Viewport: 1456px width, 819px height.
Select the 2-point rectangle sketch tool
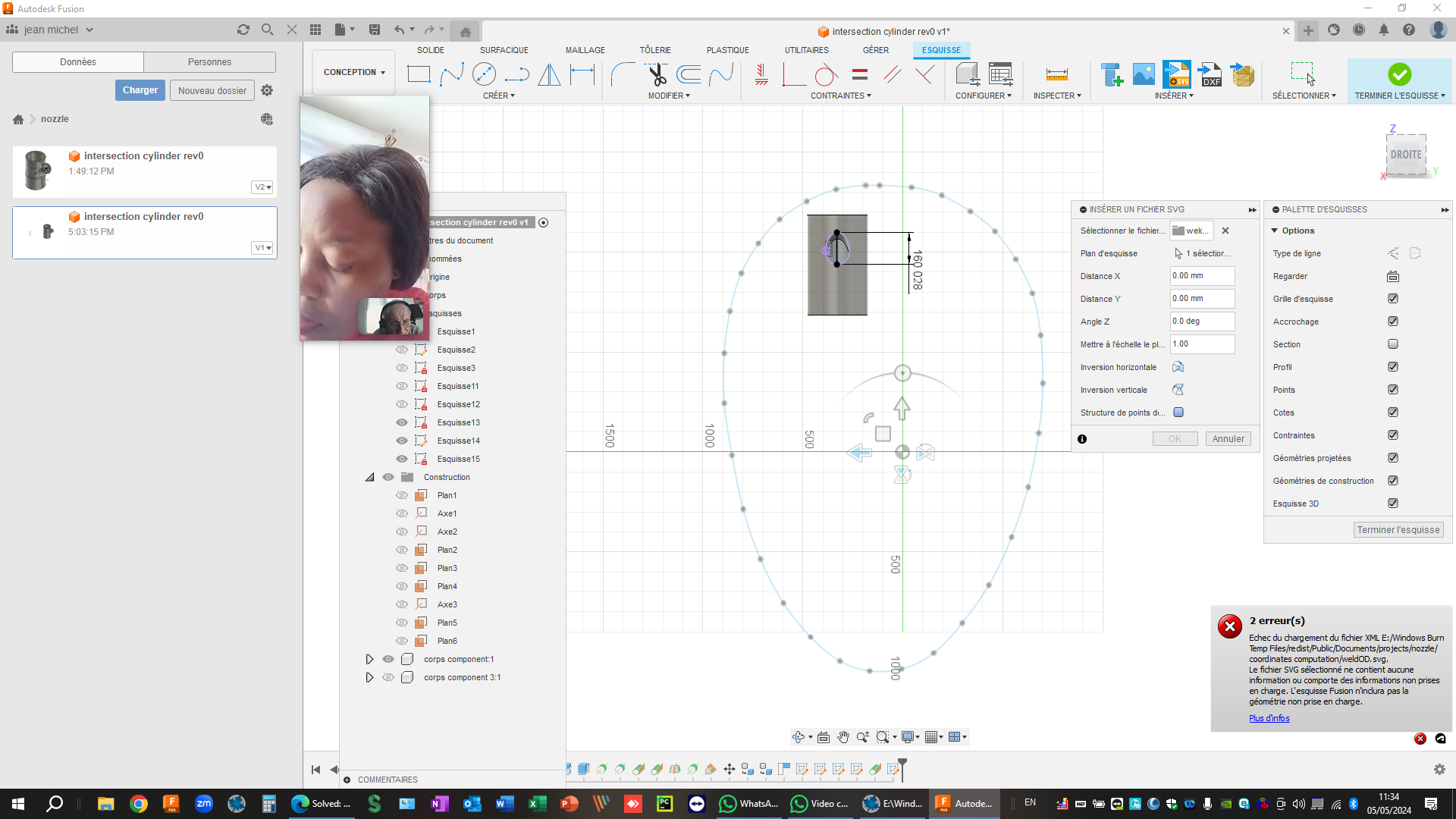point(419,74)
